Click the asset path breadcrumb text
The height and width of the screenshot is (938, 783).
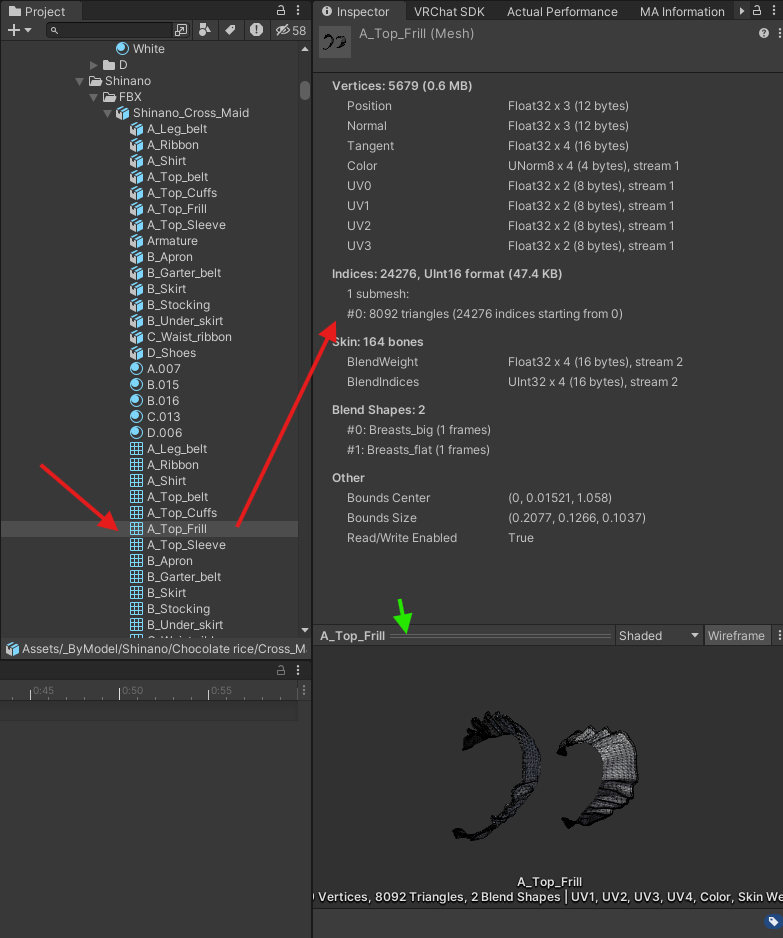(163, 649)
